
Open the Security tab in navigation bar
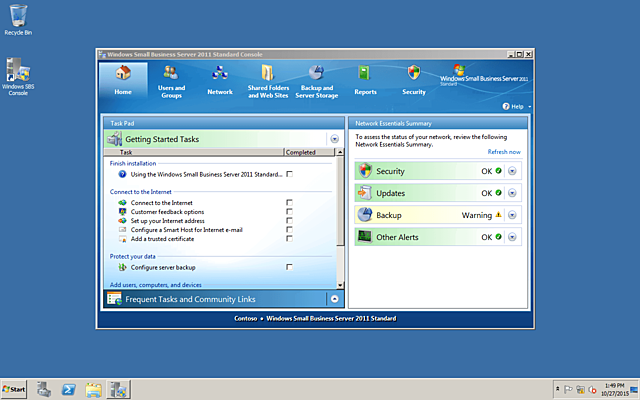[x=414, y=81]
